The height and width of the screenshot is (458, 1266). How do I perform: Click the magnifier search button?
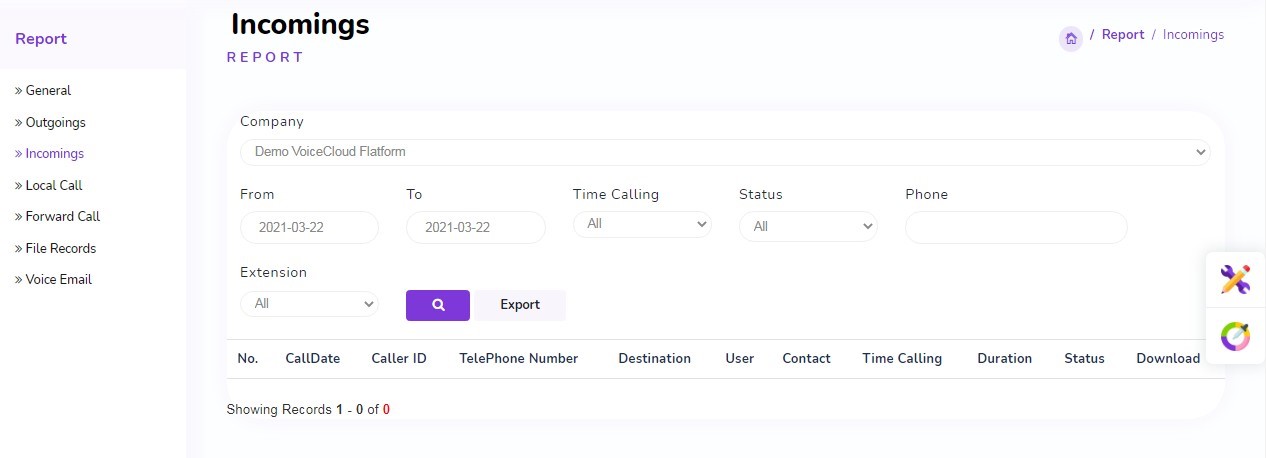(x=437, y=305)
